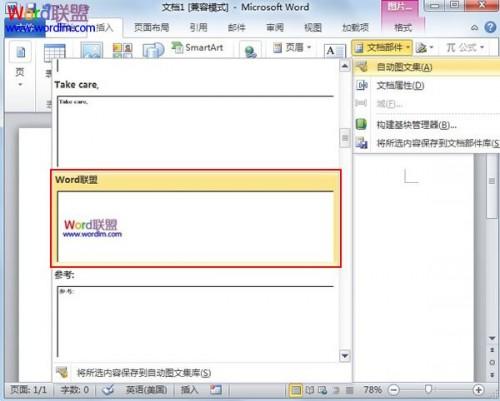The width and height of the screenshot is (500, 401).
Task: Expand the arrow under the 页 button
Action: click(x=20, y=85)
